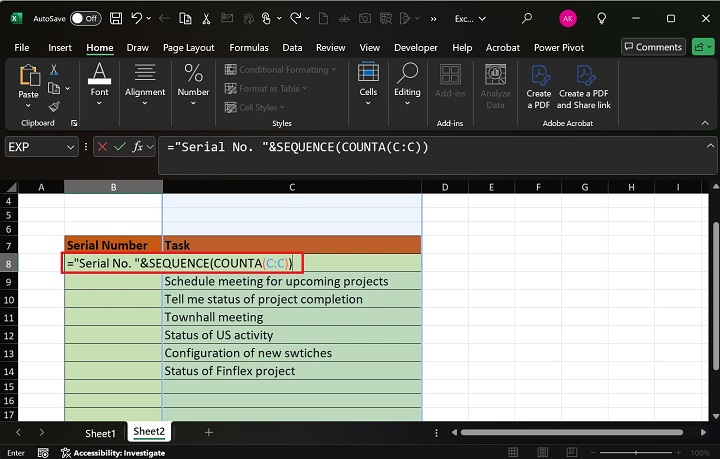Switch to the Sheet1 tab
The width and height of the screenshot is (720, 459).
pos(100,432)
